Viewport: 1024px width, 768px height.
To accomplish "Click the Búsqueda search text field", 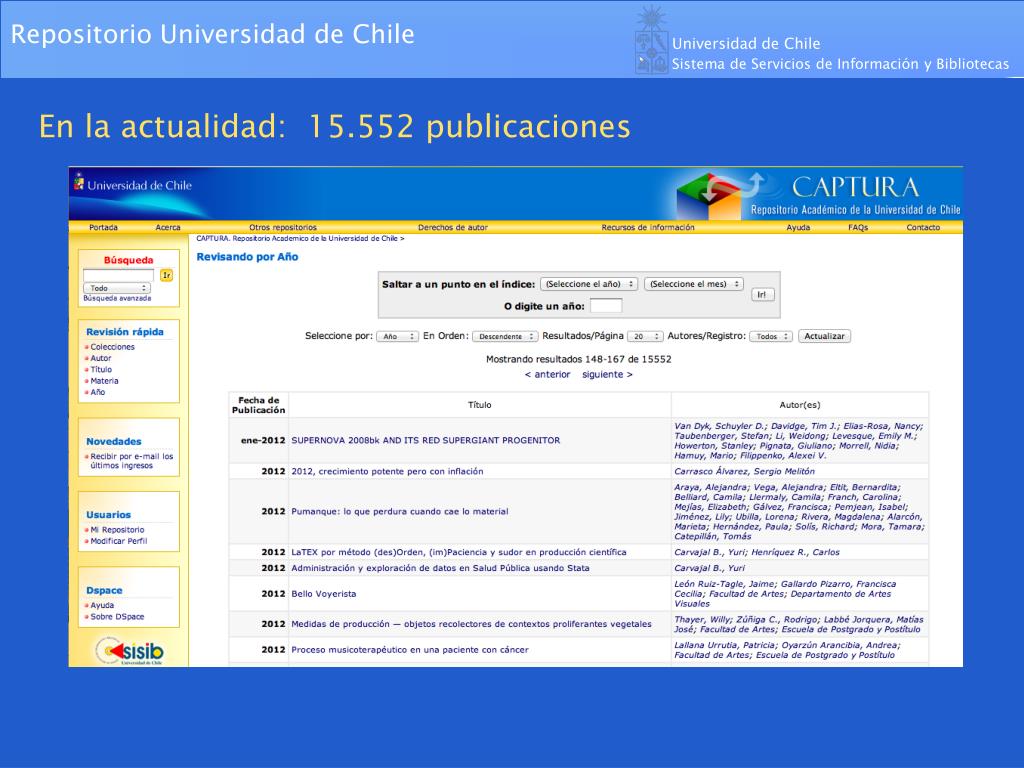I will pos(118,275).
